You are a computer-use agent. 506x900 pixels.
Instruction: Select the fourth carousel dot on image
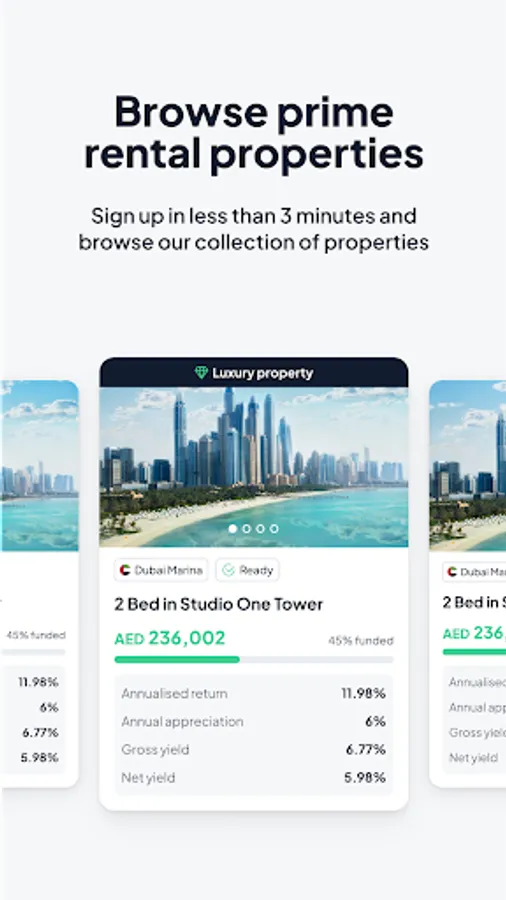(x=274, y=529)
